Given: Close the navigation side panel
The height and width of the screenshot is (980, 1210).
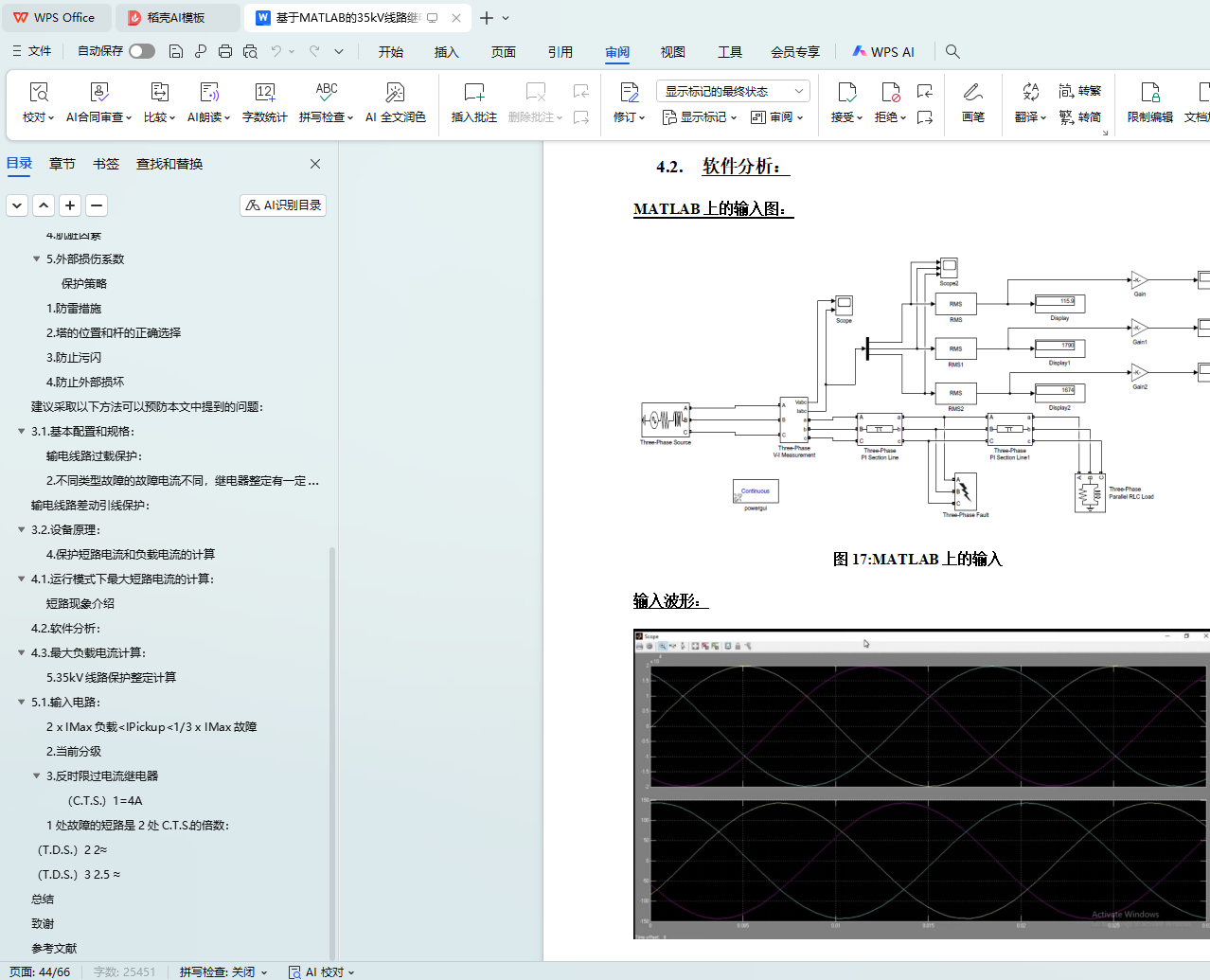Looking at the screenshot, I should [x=315, y=164].
